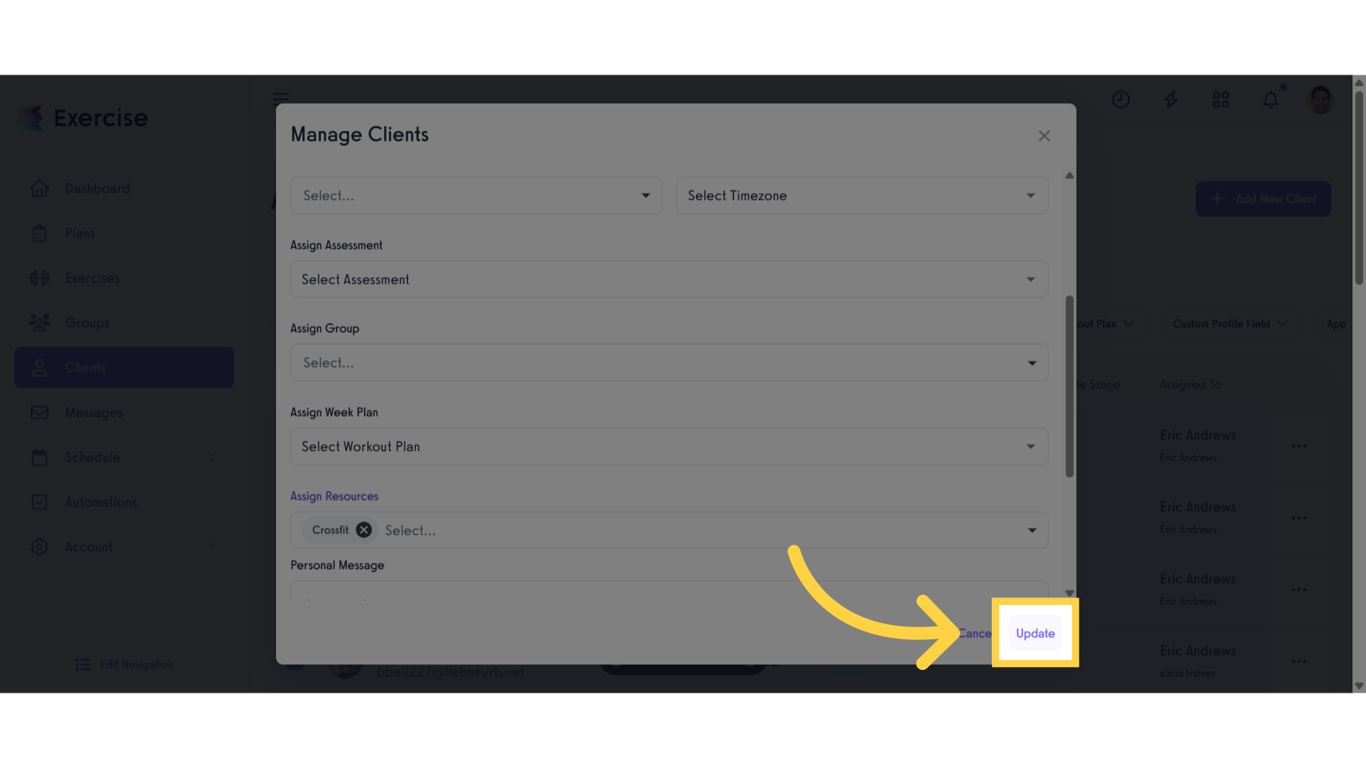The width and height of the screenshot is (1366, 768).
Task: Click the dialog's vertical scrollbar
Action: coord(1069,386)
